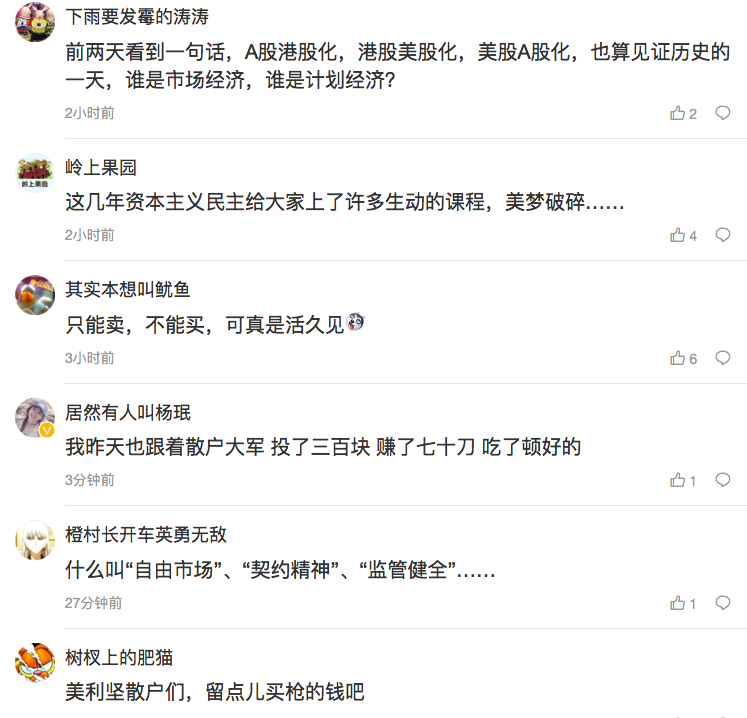The image size is (747, 718).
Task: Click panda emoji in 只能卖 comment
Action: 355,322
